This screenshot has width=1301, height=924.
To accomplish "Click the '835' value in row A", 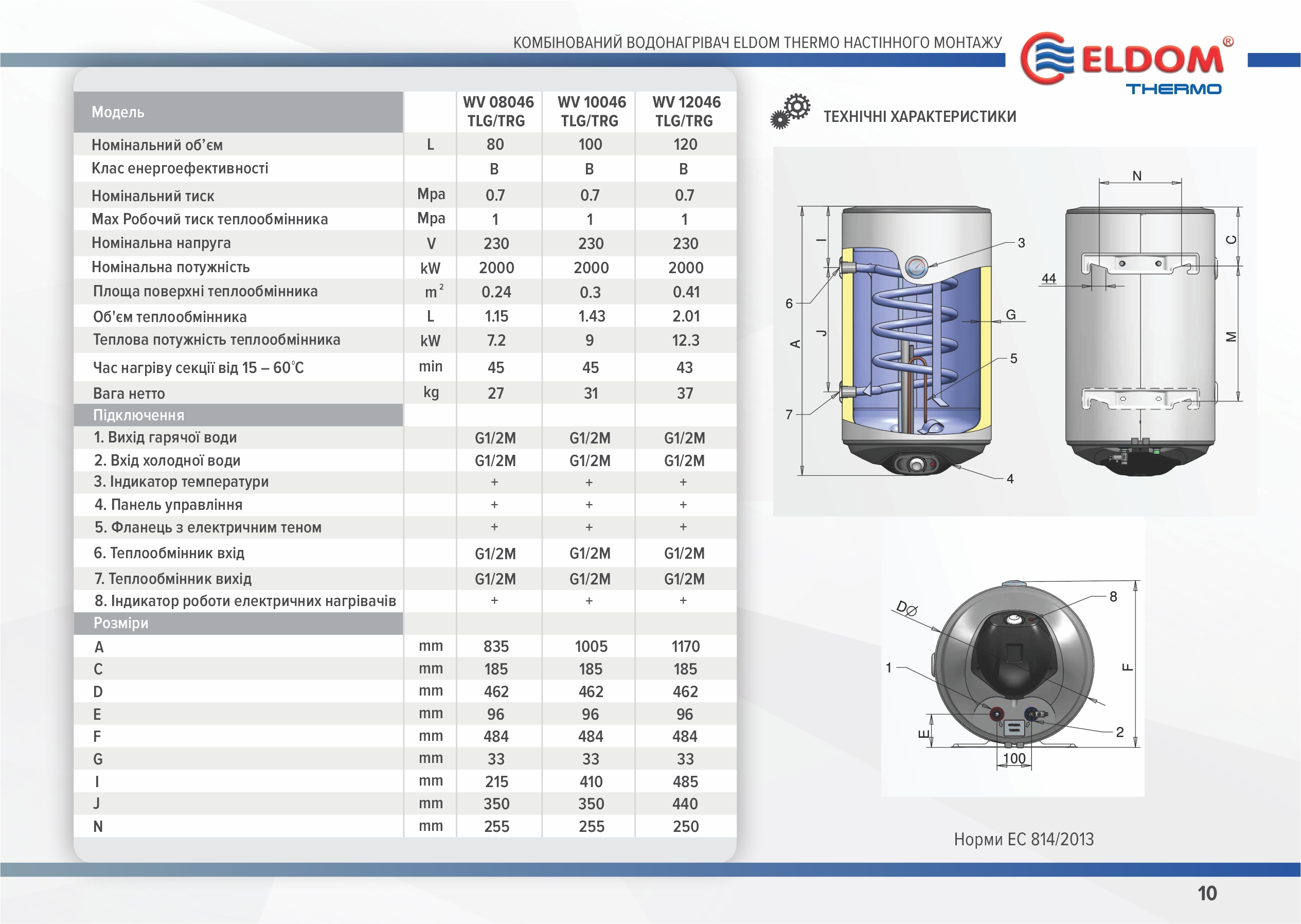I will coord(496,646).
